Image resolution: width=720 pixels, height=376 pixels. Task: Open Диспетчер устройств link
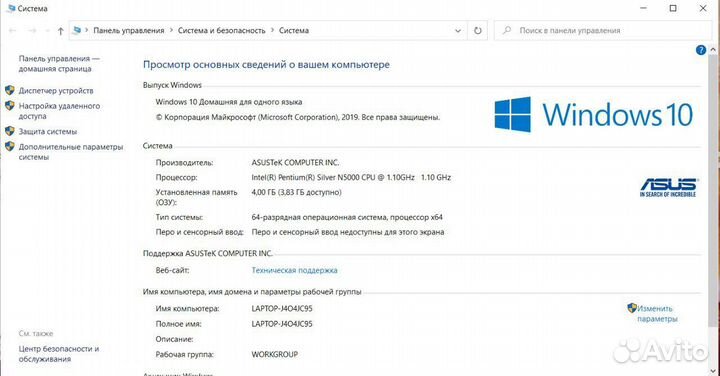[56, 91]
